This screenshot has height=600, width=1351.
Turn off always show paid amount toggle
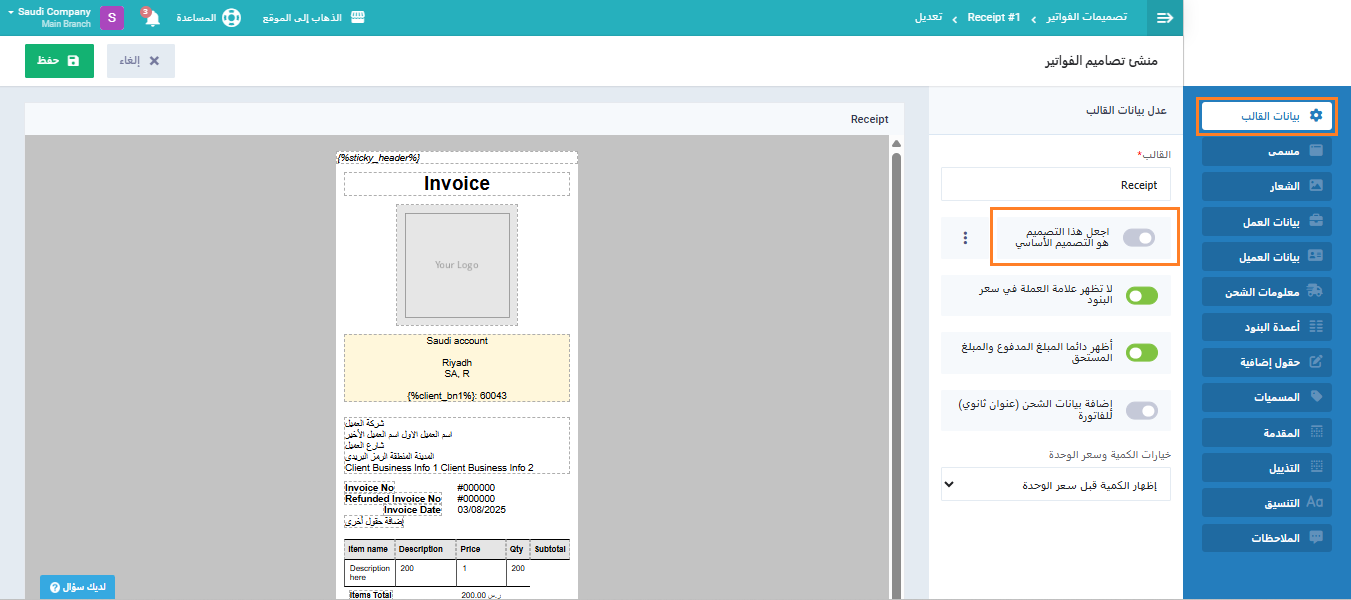click(x=1141, y=353)
